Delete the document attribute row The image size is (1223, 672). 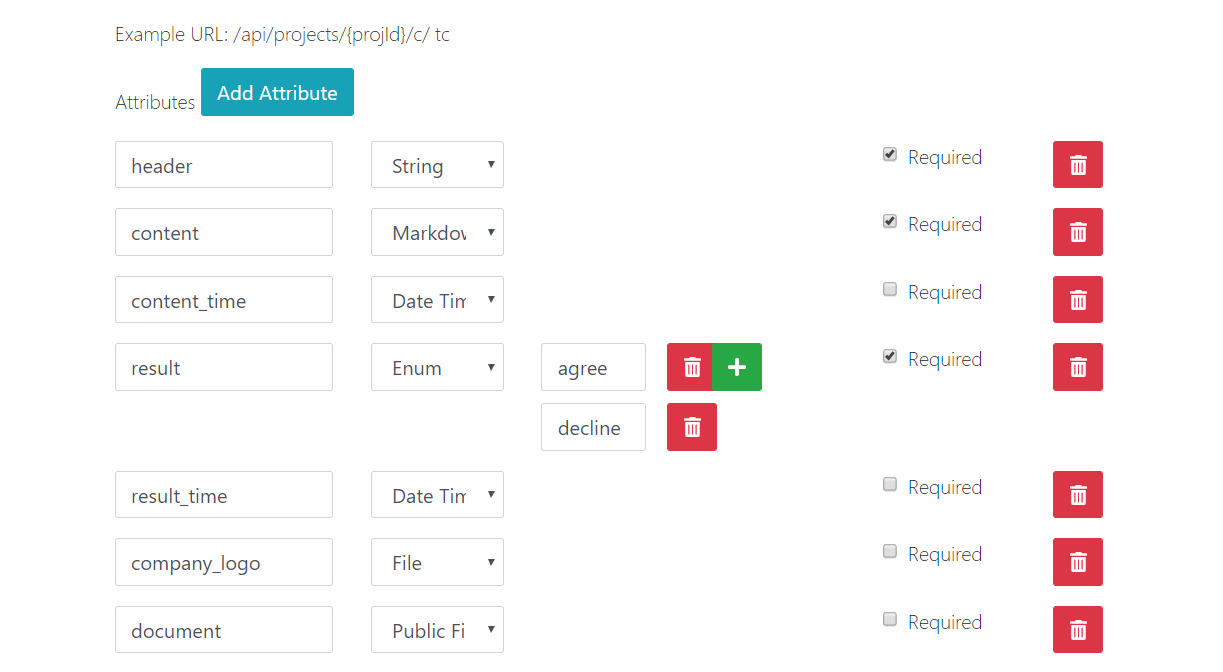(1077, 630)
